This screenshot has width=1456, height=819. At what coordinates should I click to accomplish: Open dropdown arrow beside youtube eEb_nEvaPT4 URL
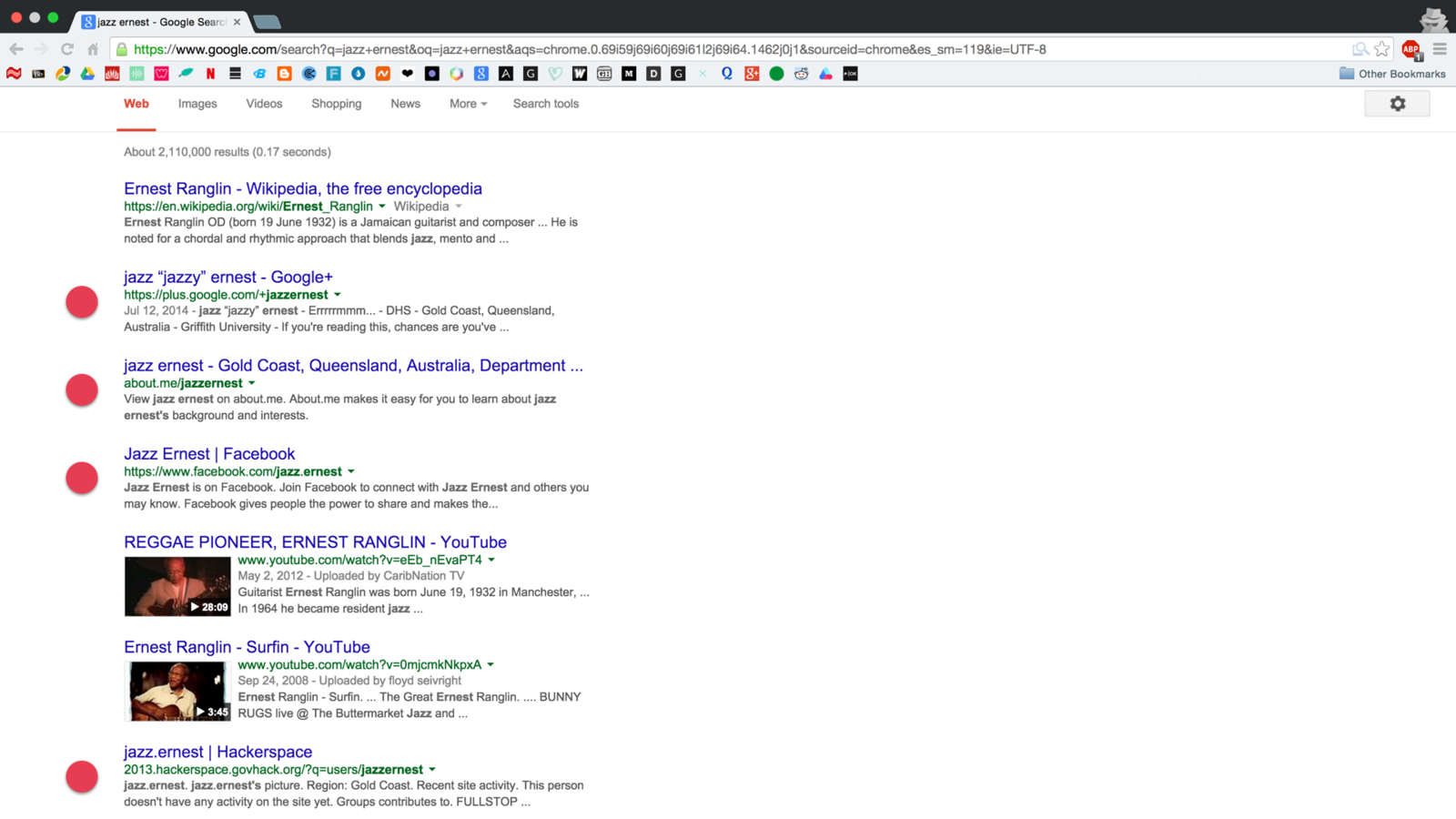(491, 560)
